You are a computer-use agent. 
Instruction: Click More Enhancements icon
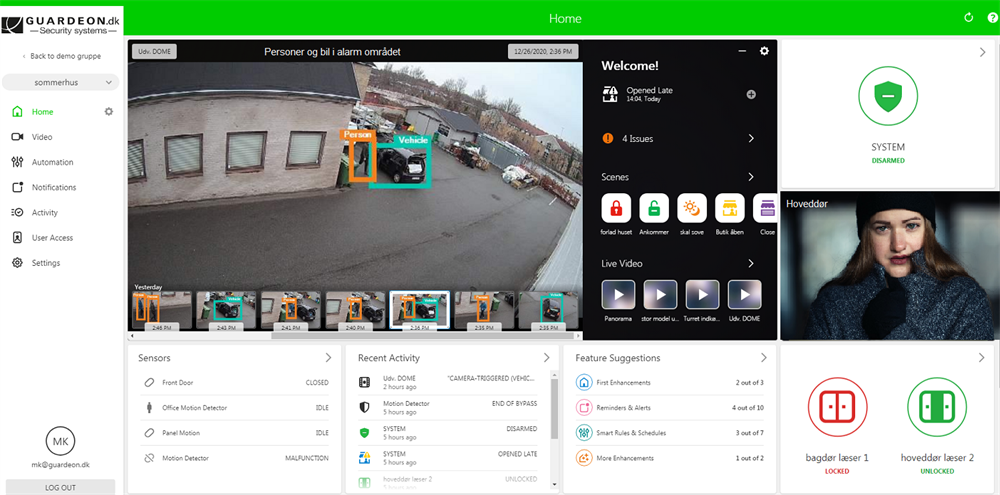pos(583,458)
